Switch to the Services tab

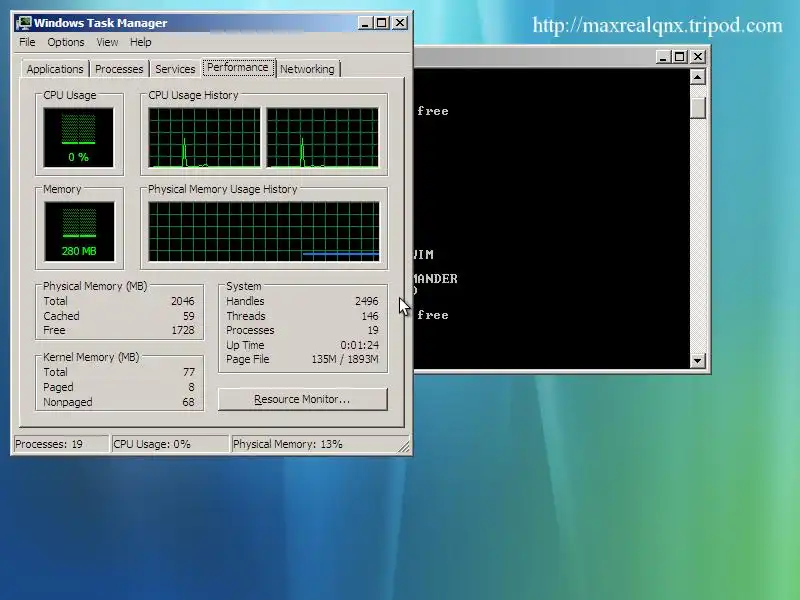175,69
